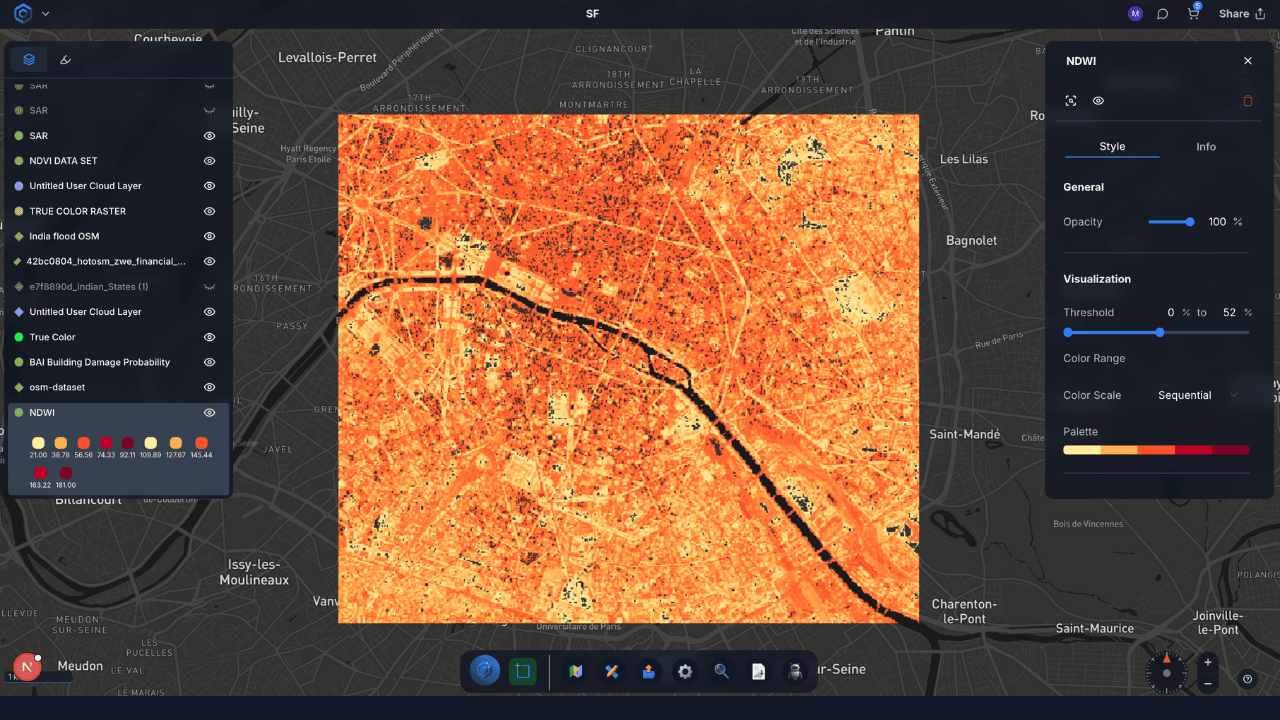The height and width of the screenshot is (720, 1280).
Task: Switch to the Info tab
Action: tap(1206, 147)
